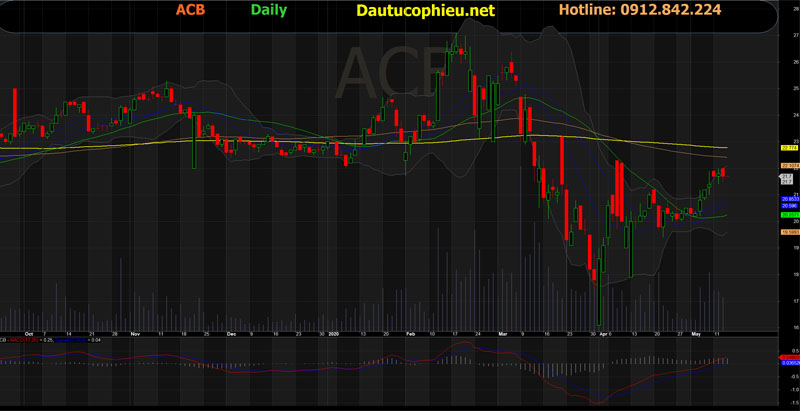
Task: Click the MACD indicator legend label
Action: point(24,340)
